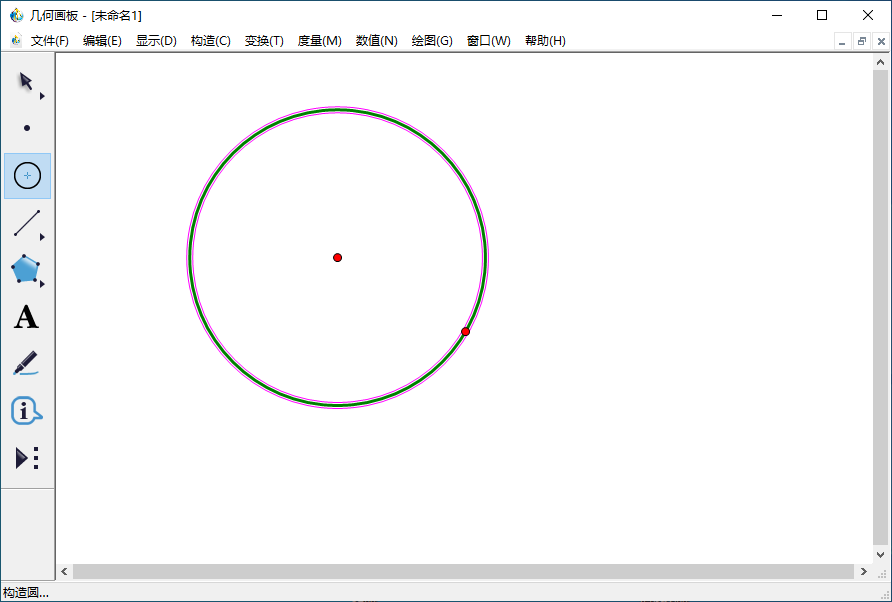Minimize the document child window
Screen dimensions: 892x602
[843, 42]
